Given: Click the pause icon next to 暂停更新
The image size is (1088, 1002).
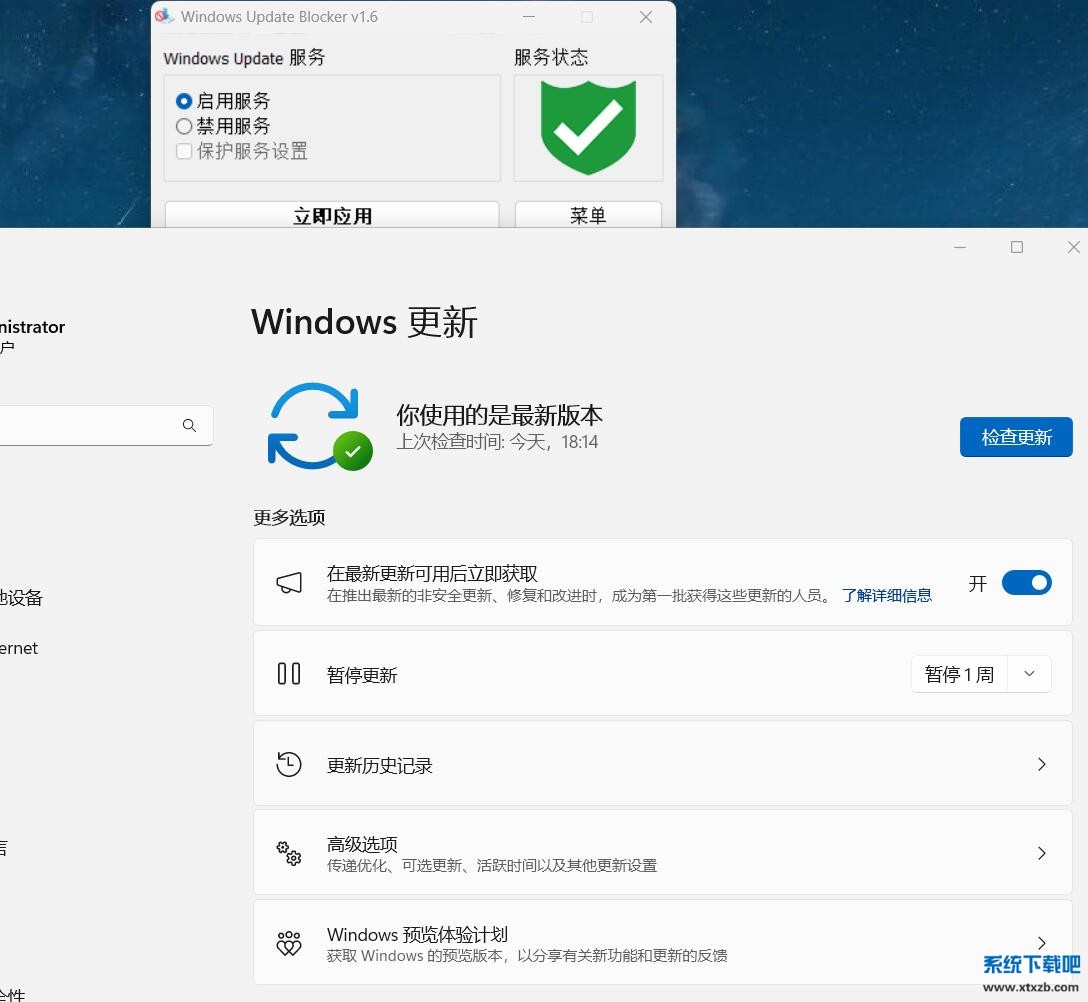Looking at the screenshot, I should [x=288, y=673].
